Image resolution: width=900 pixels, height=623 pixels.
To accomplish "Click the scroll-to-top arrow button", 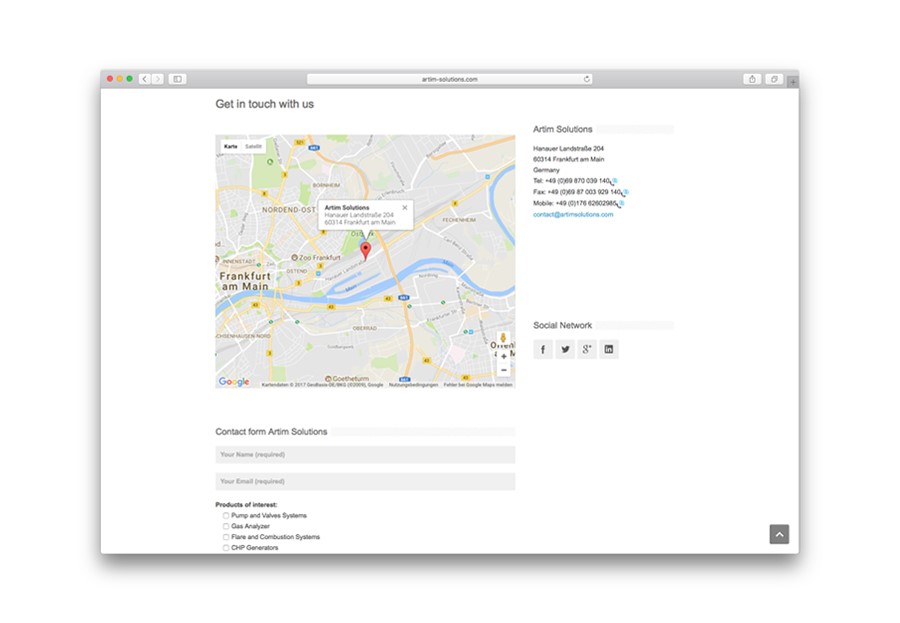I will [779, 534].
